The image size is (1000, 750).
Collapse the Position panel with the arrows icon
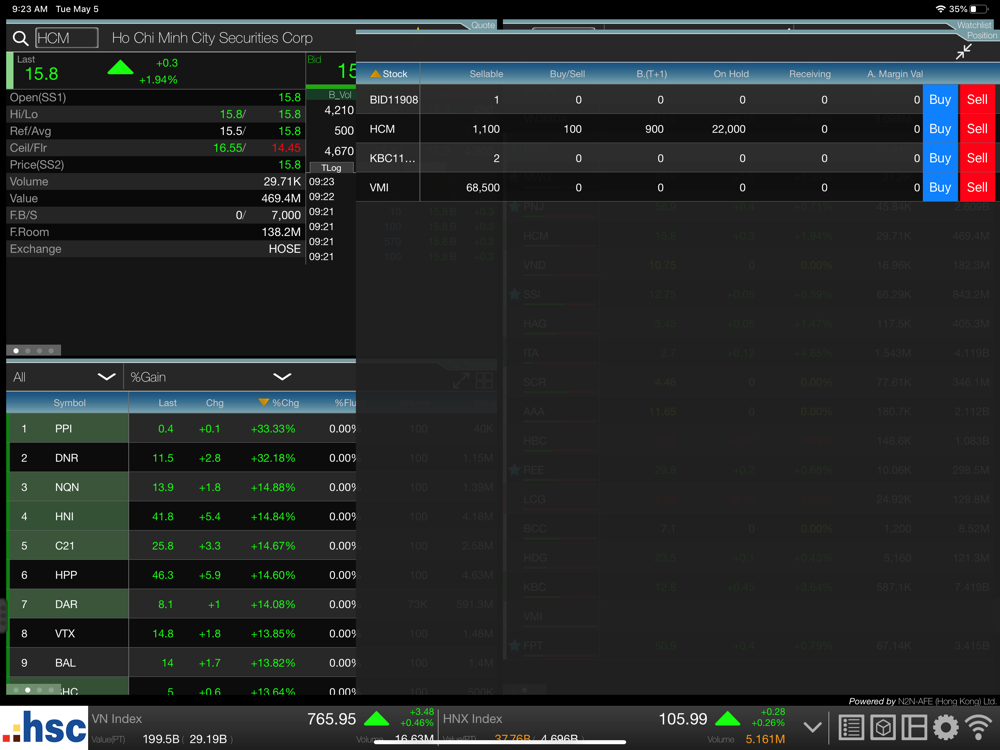(x=963, y=52)
